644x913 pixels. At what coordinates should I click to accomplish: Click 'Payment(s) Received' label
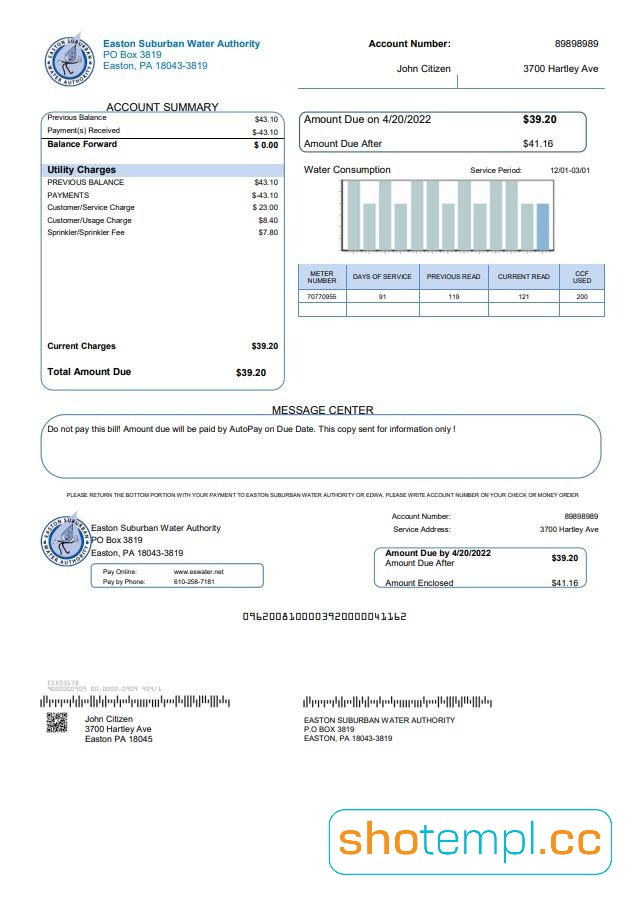(84, 130)
